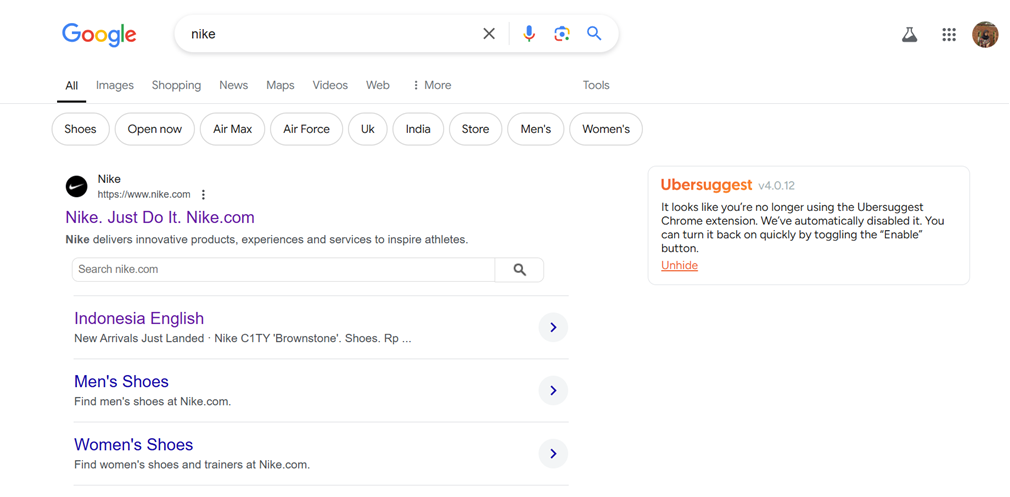Select the Air Max filter chip
This screenshot has width=1010, height=497.
point(233,129)
